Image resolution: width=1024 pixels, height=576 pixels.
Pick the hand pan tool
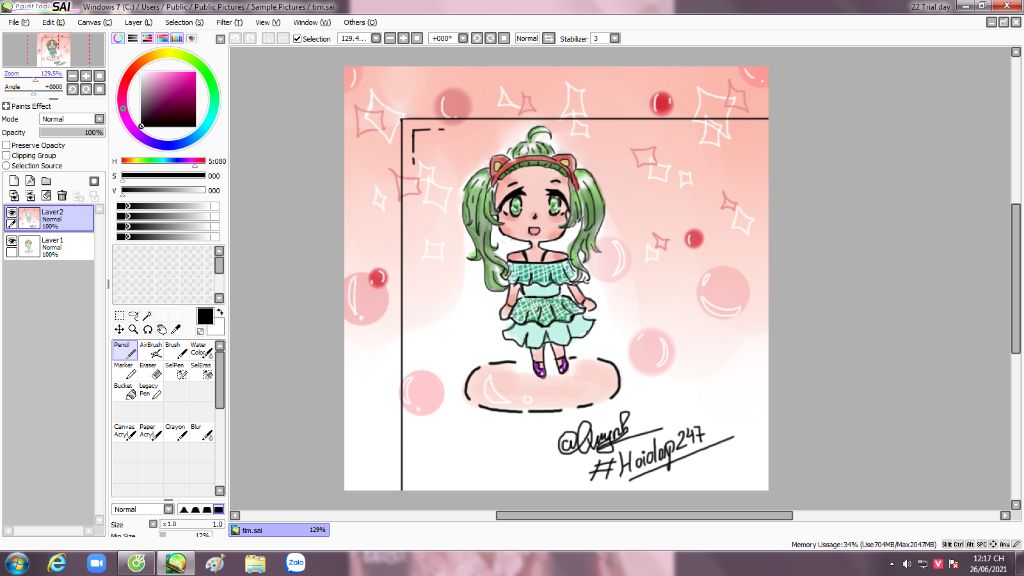(161, 329)
